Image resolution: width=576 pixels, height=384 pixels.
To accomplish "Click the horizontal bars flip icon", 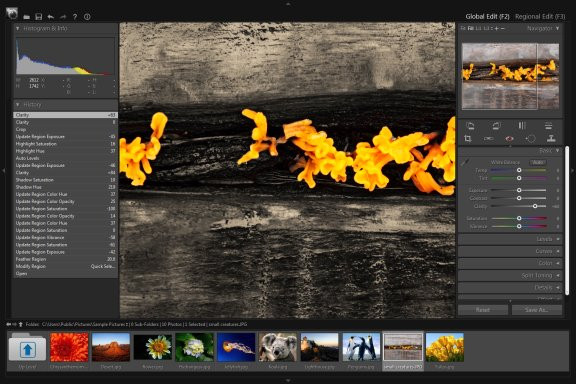I will point(548,126).
